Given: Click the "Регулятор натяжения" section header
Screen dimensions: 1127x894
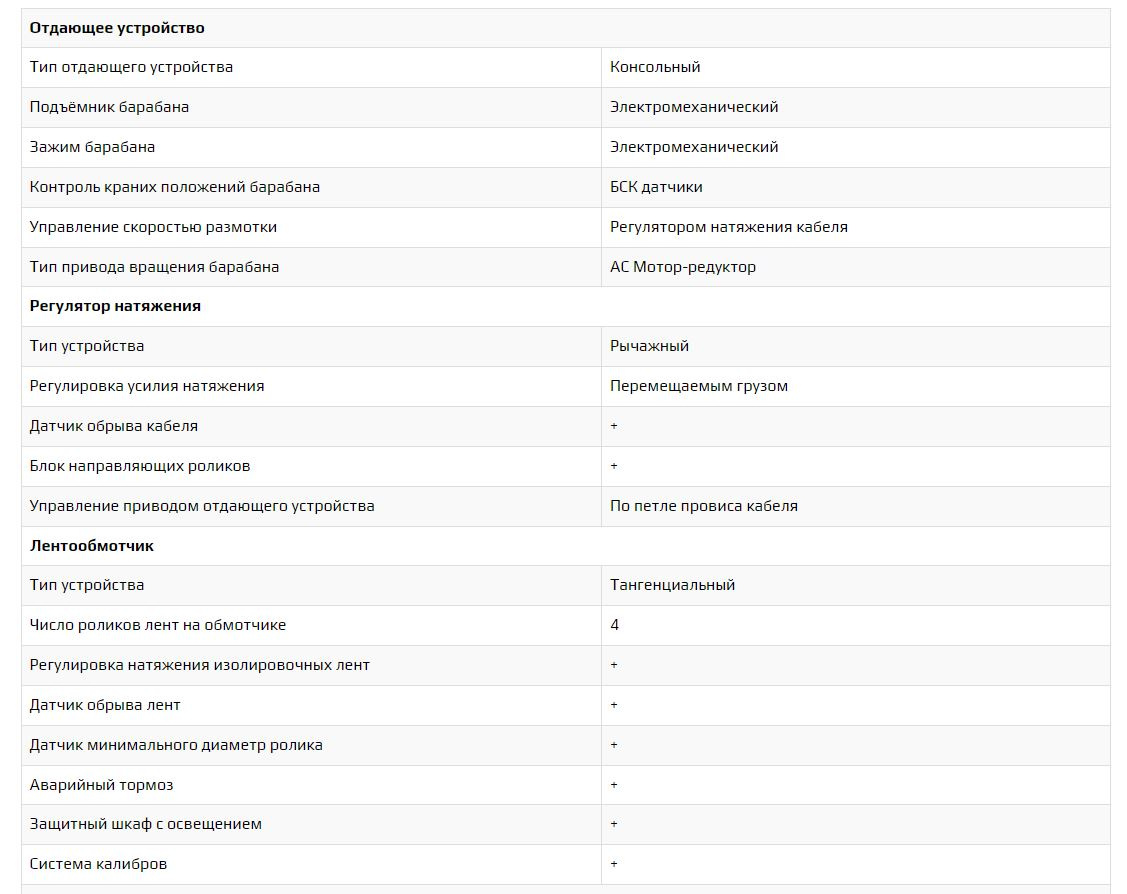Looking at the screenshot, I should (x=115, y=306).
